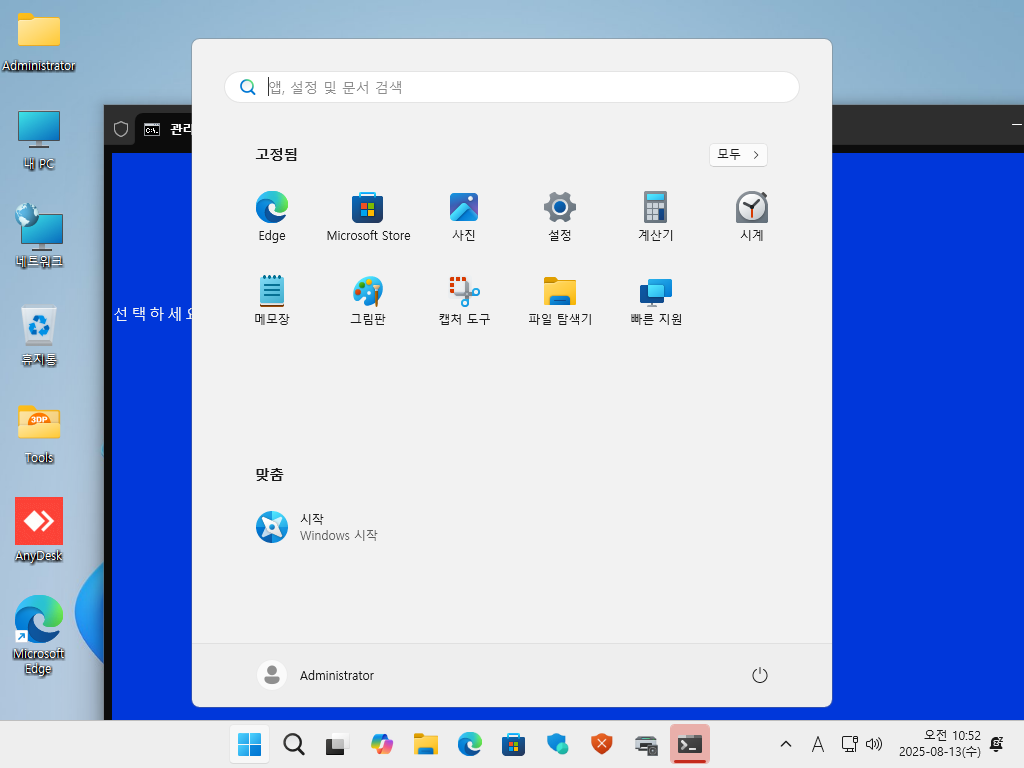Open Task View on the taskbar

(x=338, y=744)
